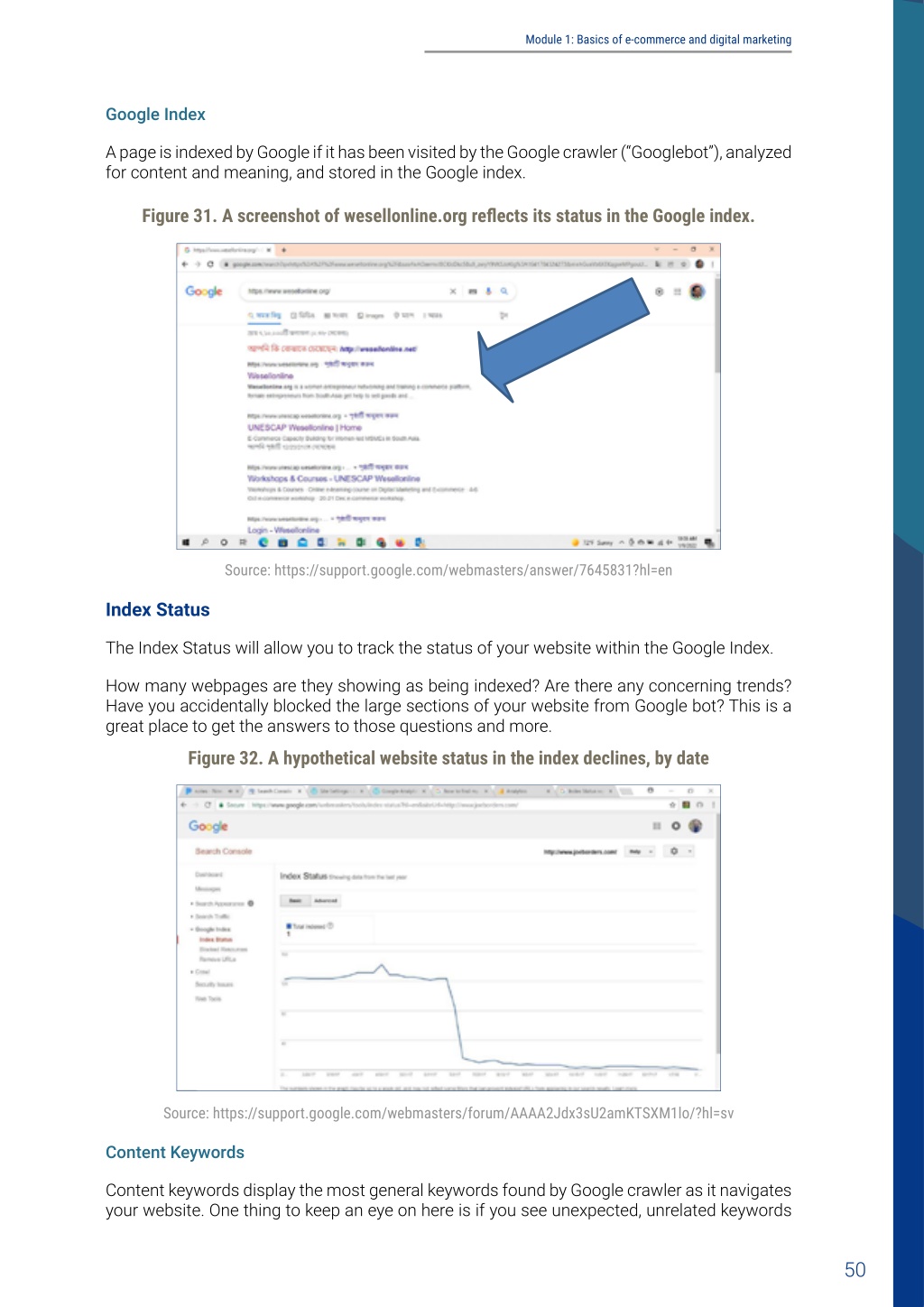Open the on-screen keyboard icon in Figure 31's search box
Screen dimensions: 924x1307
[x=473, y=292]
